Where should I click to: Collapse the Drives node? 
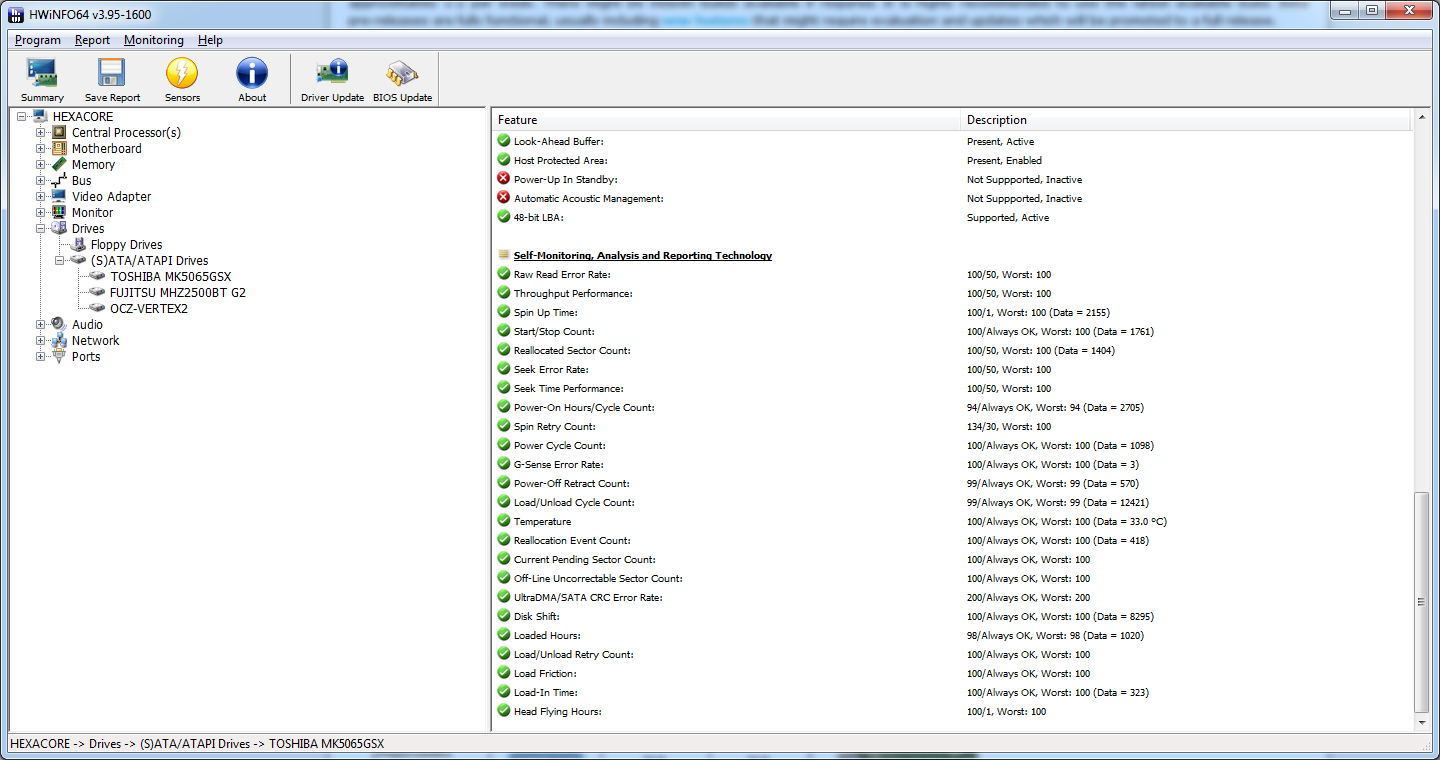[x=41, y=228]
